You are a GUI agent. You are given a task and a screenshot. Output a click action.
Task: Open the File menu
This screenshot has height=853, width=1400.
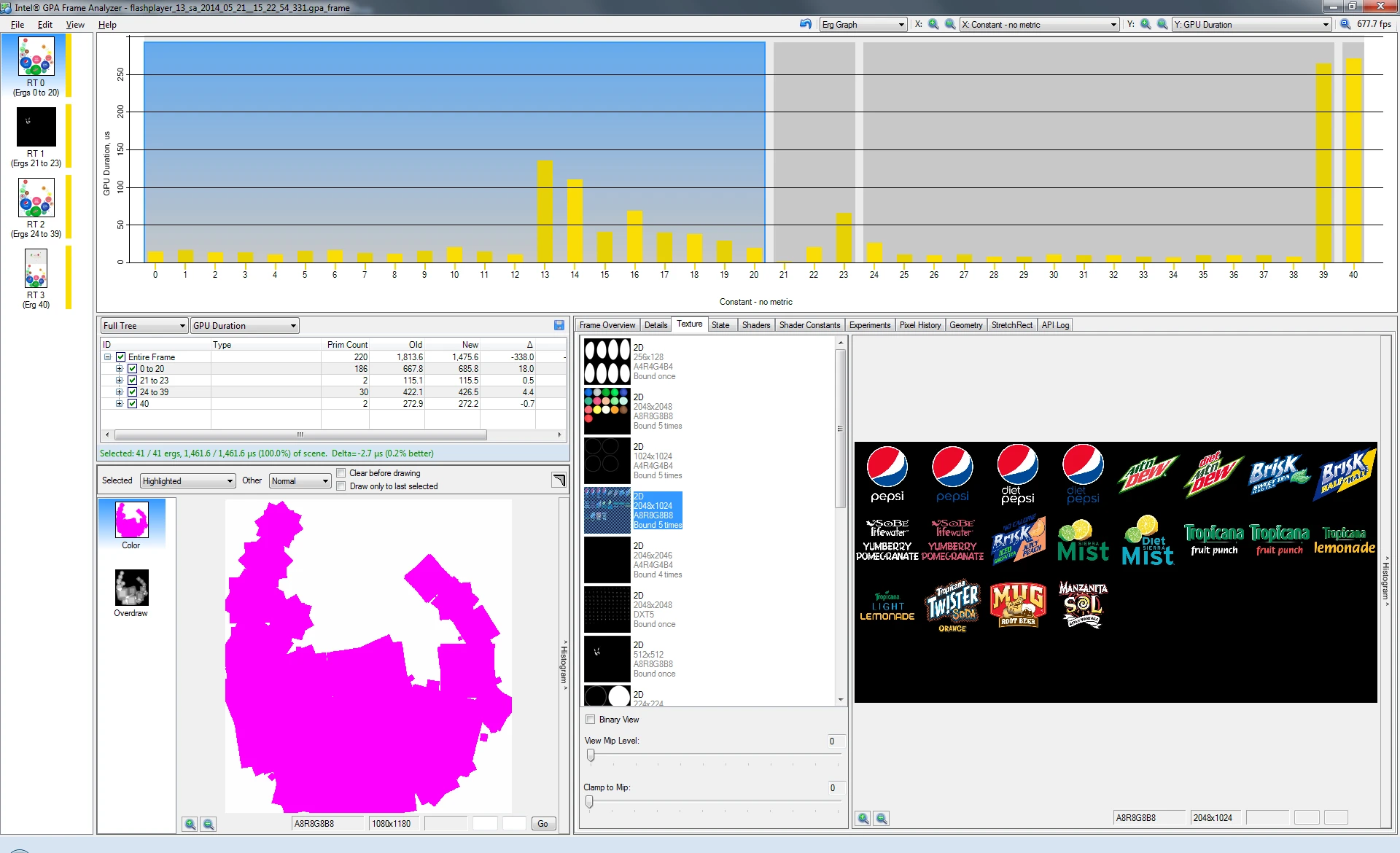coord(17,24)
